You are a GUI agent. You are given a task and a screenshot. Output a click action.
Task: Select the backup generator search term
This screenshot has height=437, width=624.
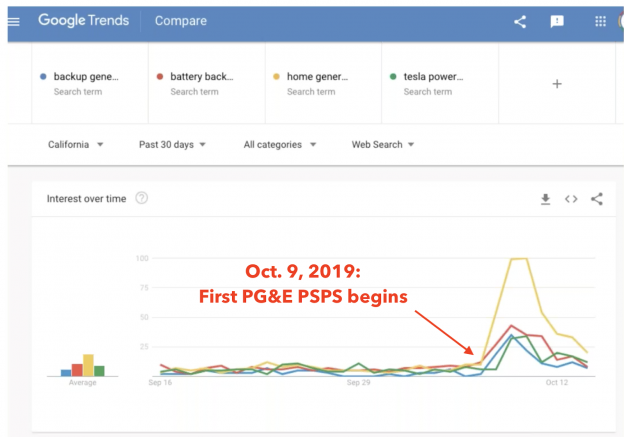click(x=90, y=84)
